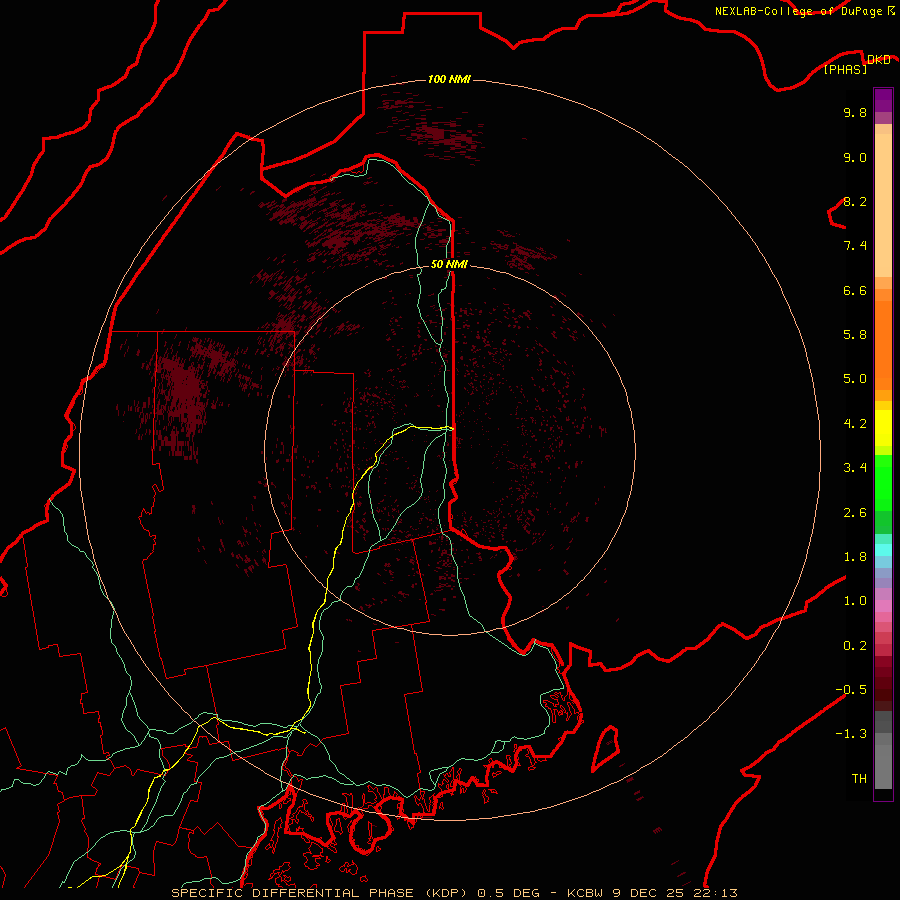Click the pink segment of the color bar
900x900 pixels.
pyautogui.click(x=883, y=606)
